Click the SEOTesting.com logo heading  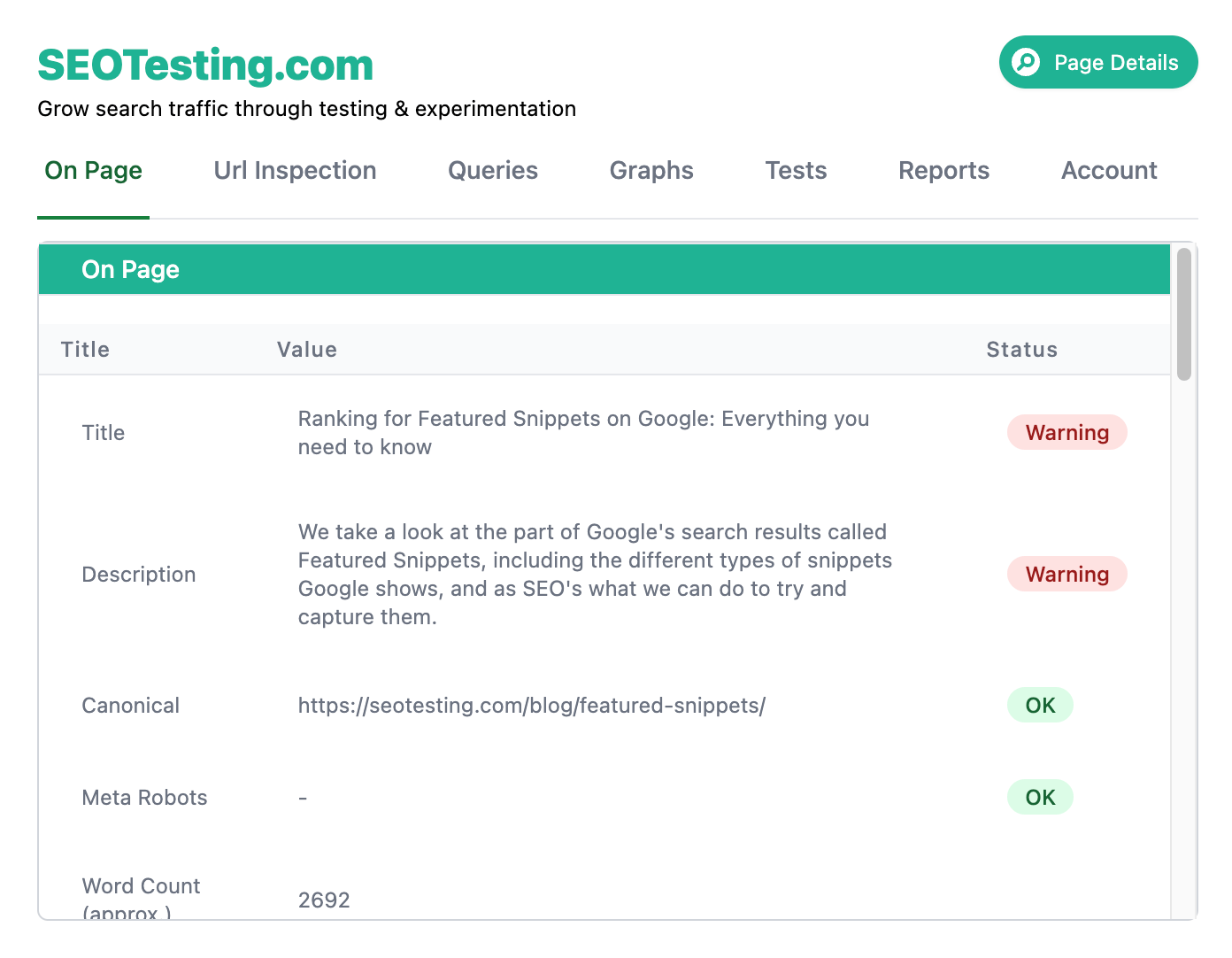[x=205, y=66]
